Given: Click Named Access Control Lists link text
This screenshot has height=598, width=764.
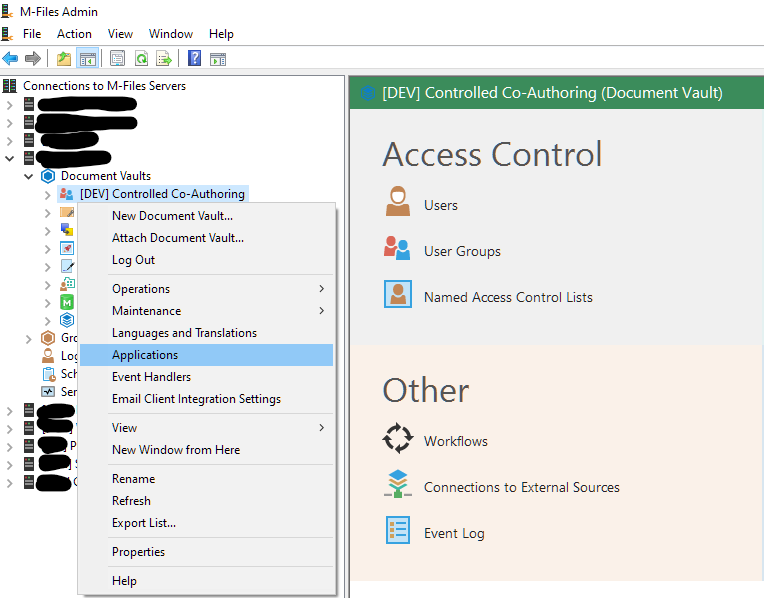Looking at the screenshot, I should pos(508,297).
